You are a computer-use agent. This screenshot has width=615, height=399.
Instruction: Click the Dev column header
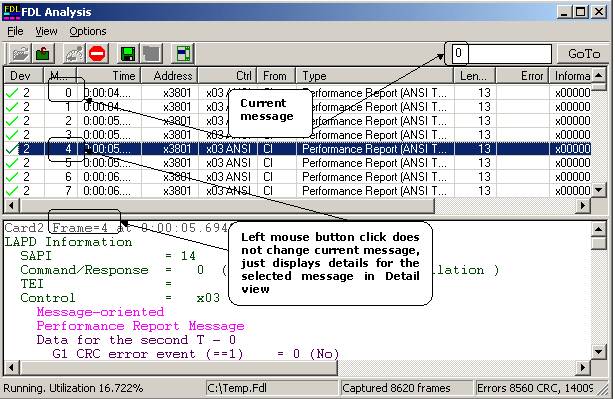[x=24, y=75]
